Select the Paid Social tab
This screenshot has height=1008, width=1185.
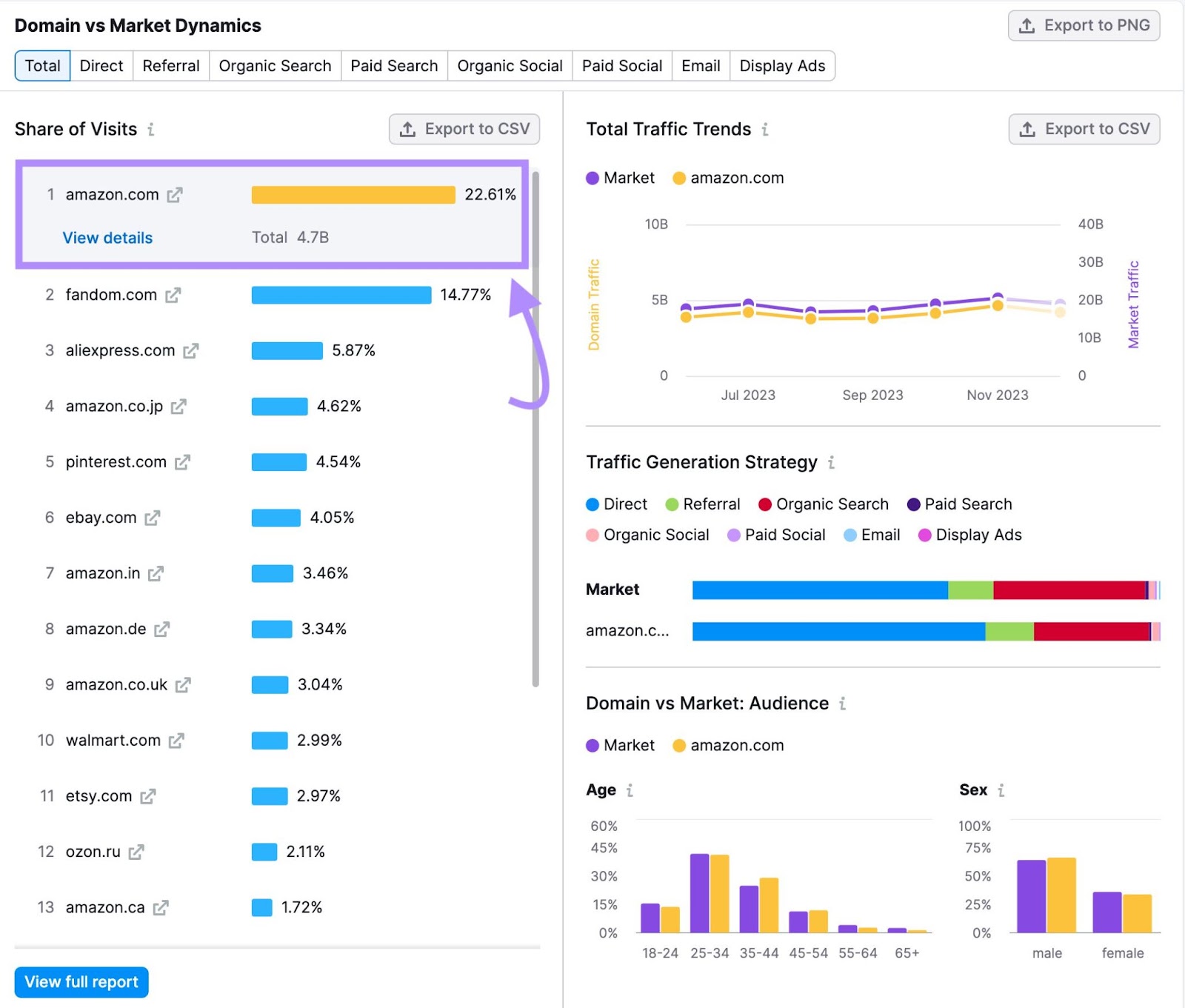621,66
